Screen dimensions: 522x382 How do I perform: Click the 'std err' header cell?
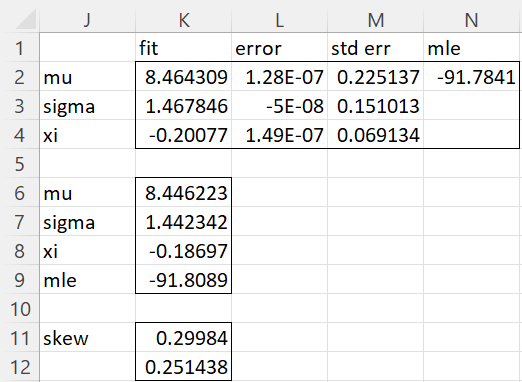click(x=376, y=47)
